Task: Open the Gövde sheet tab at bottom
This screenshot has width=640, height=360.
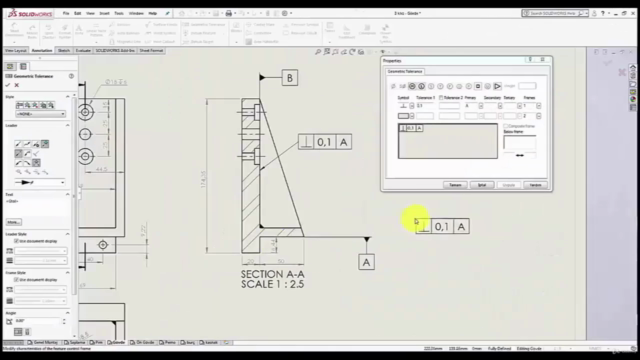Action: [x=117, y=342]
